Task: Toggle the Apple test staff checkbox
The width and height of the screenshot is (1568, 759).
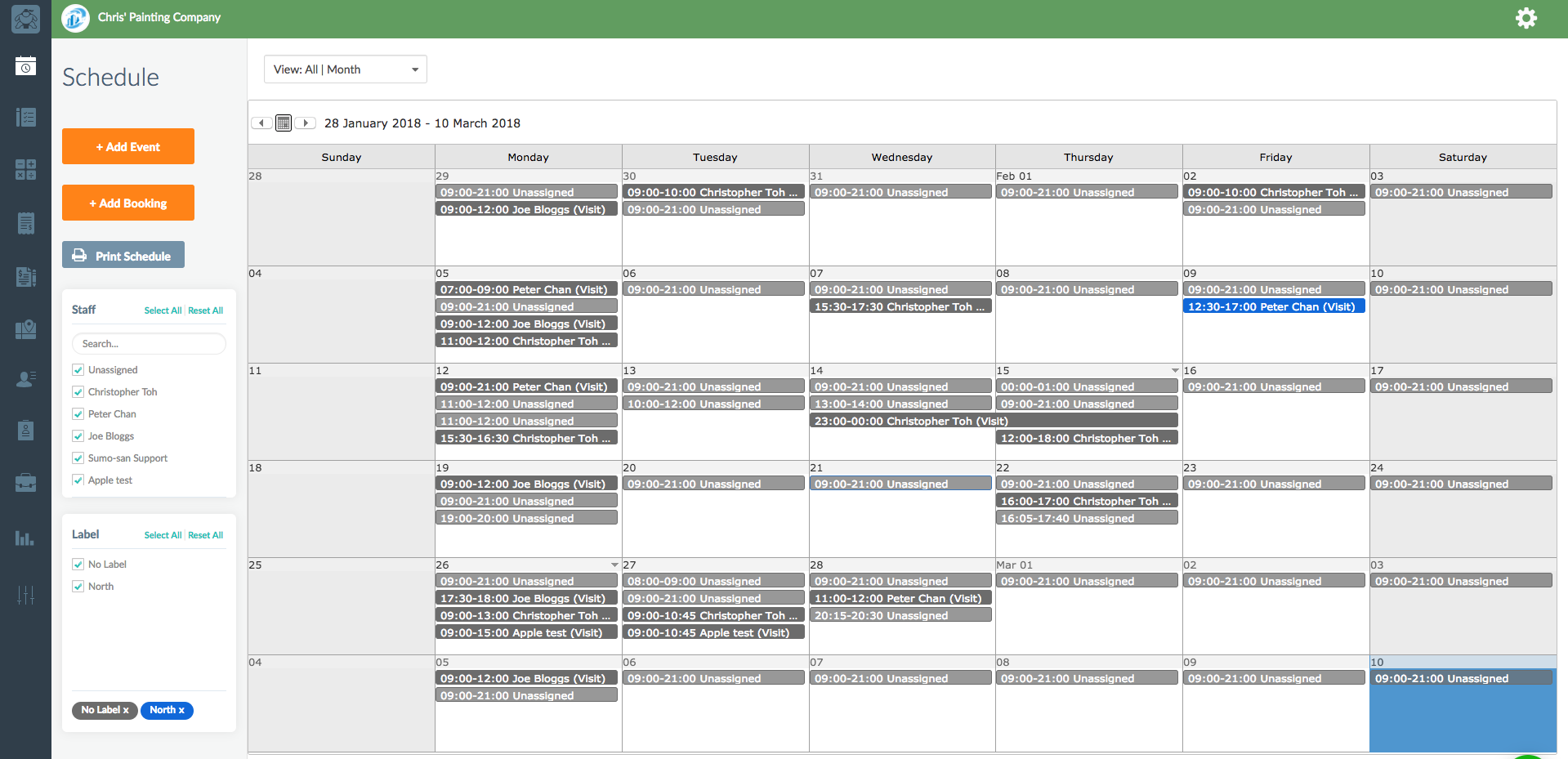Action: (78, 480)
